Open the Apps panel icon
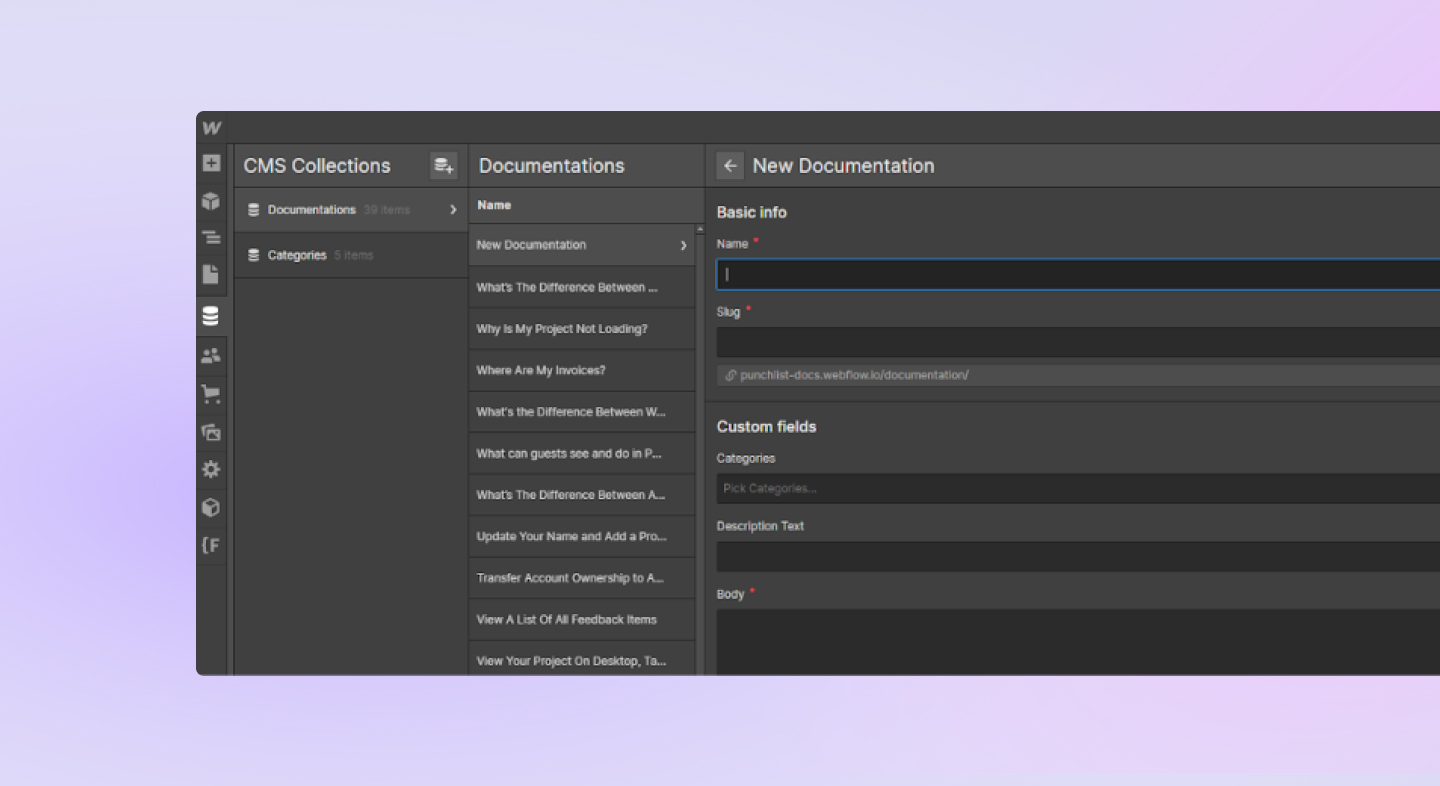 click(x=211, y=507)
